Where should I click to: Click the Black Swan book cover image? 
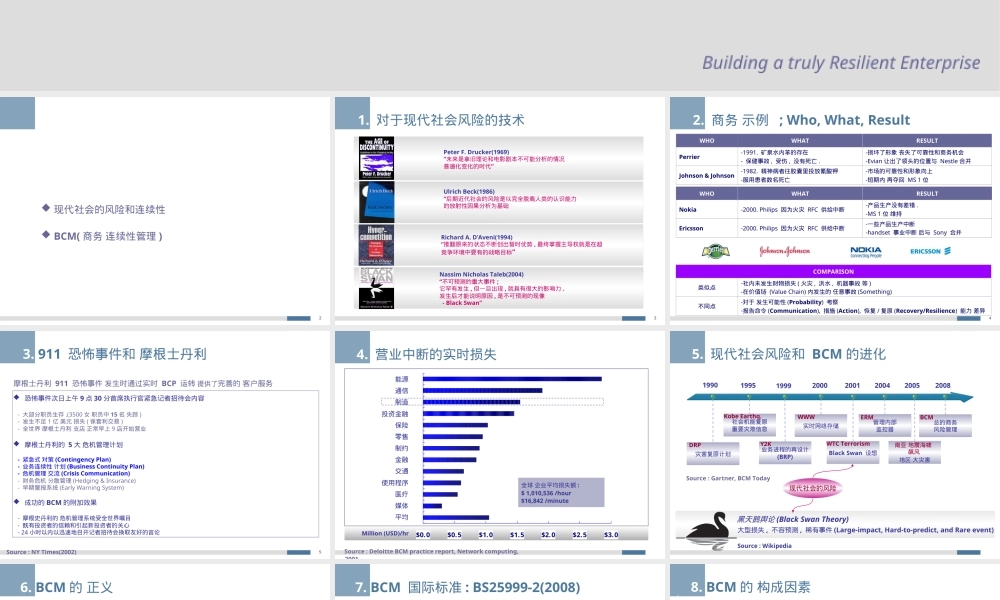coord(376,288)
